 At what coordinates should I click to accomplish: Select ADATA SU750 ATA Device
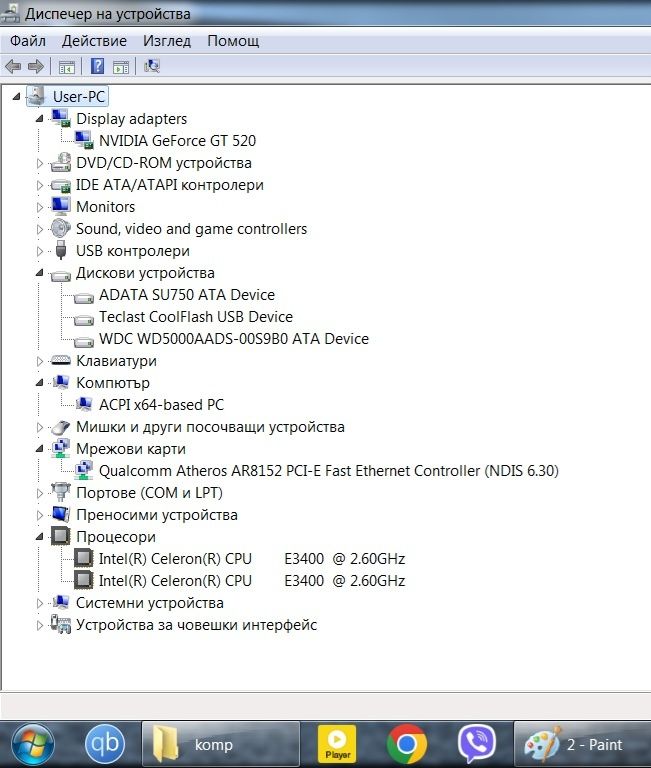pyautogui.click(x=187, y=295)
